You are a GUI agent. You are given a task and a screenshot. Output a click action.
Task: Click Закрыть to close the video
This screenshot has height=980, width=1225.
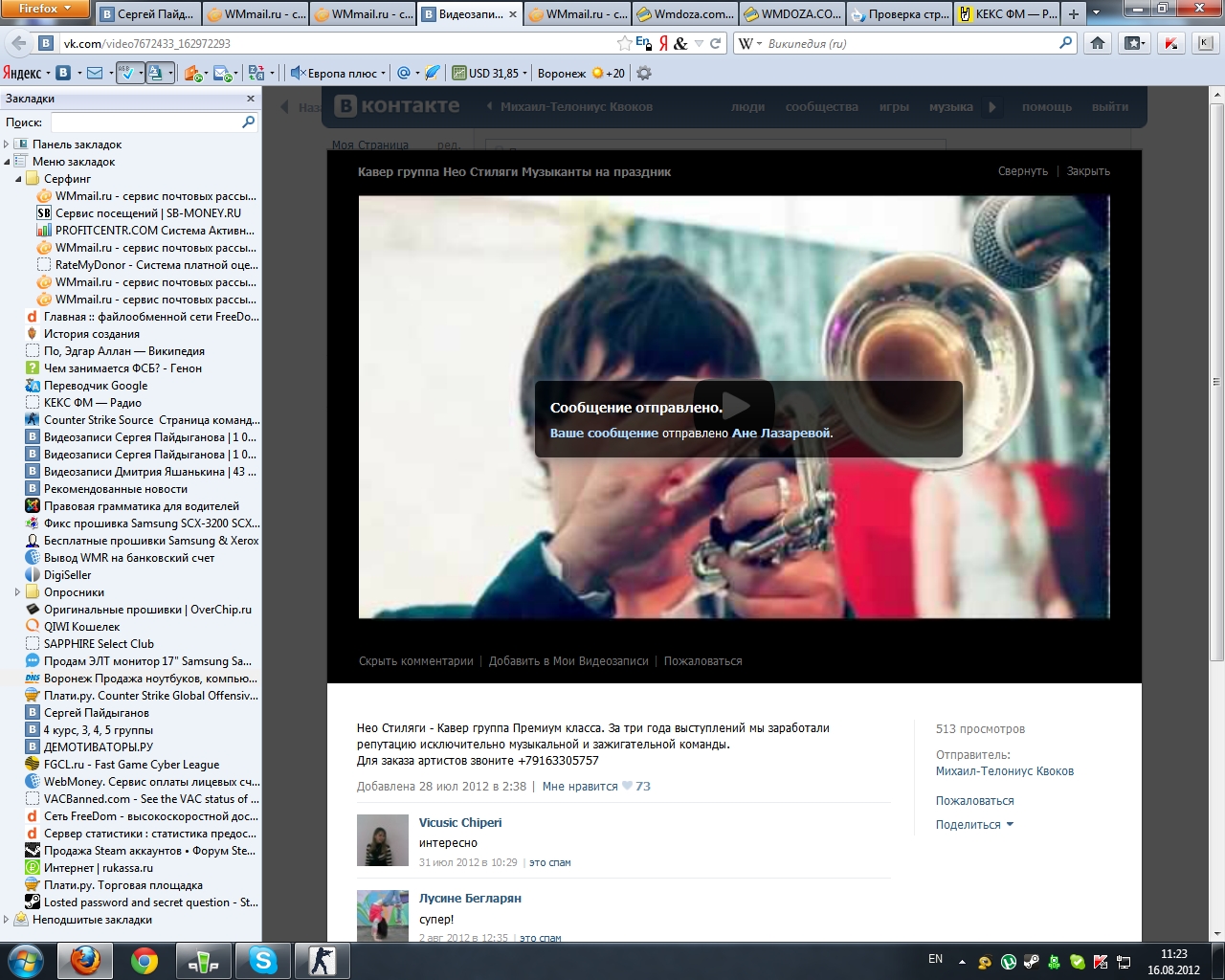click(x=1088, y=171)
